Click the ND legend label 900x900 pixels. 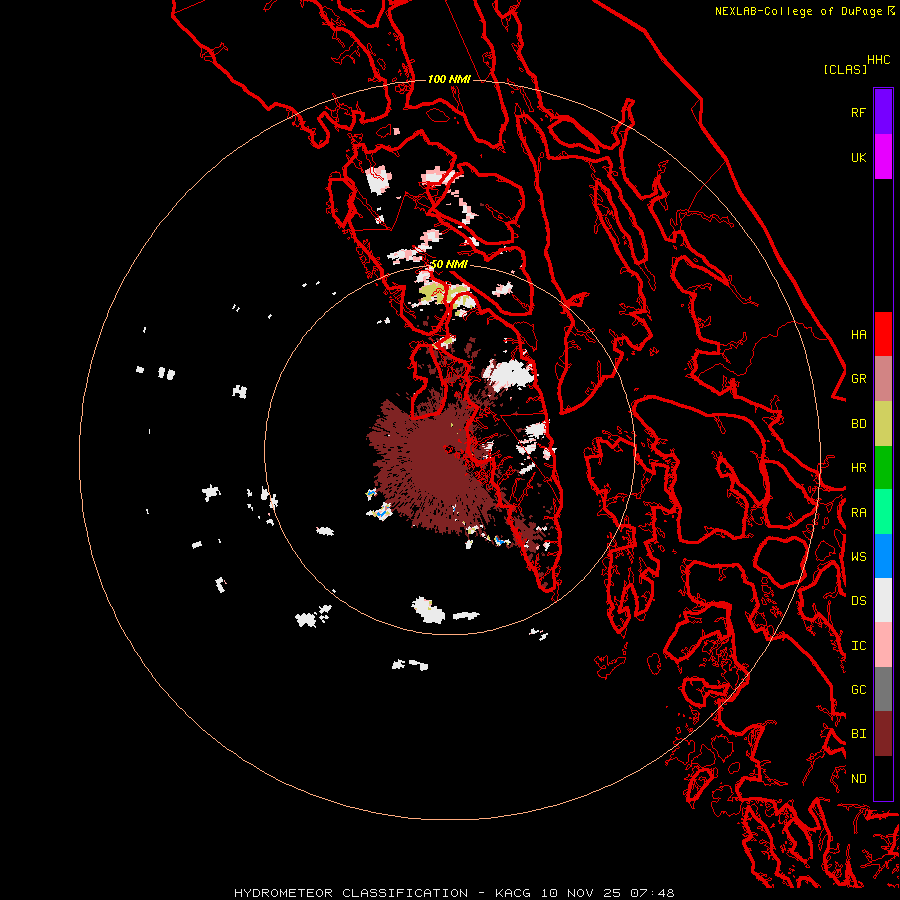858,779
